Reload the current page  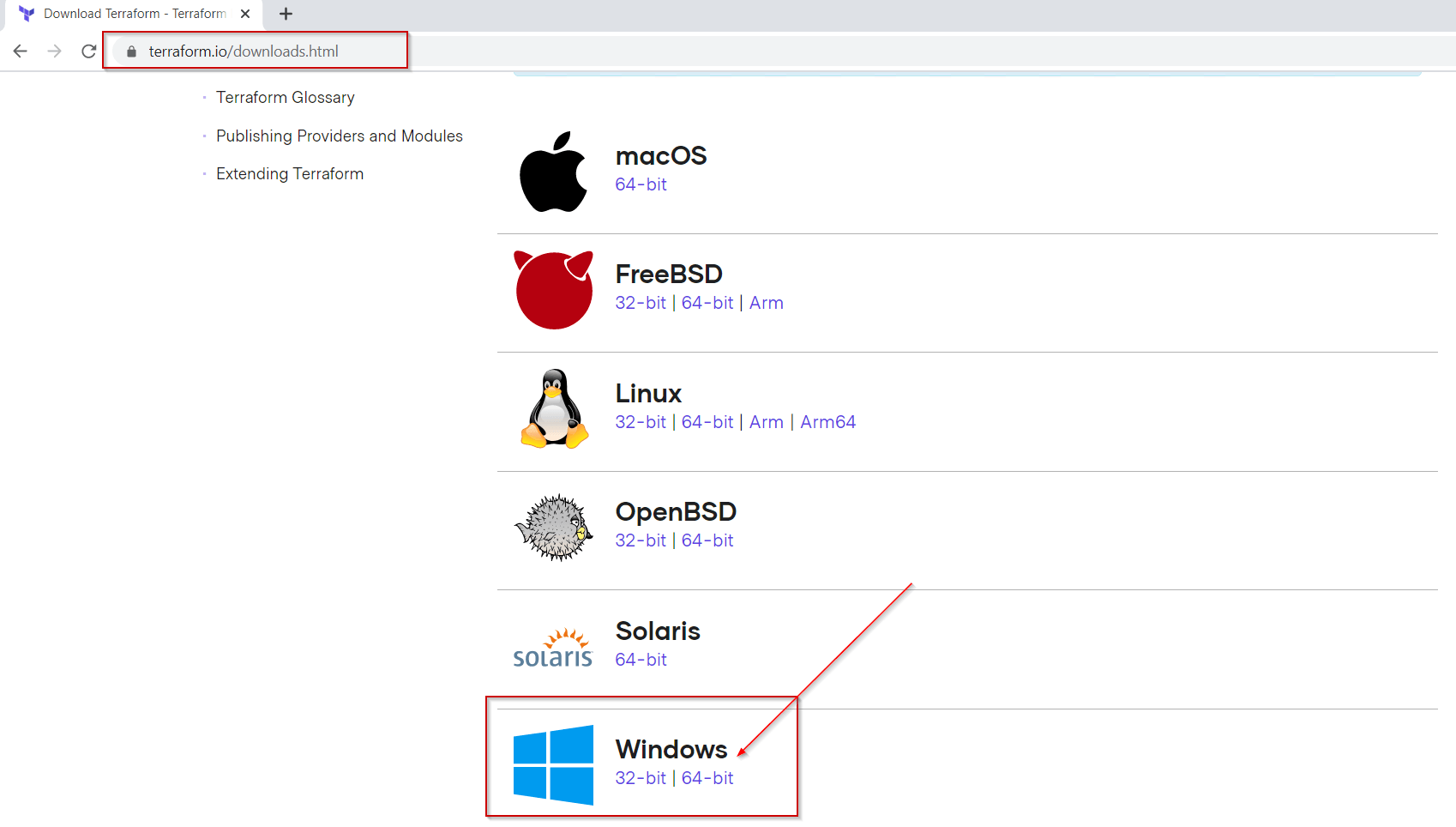pyautogui.click(x=88, y=51)
